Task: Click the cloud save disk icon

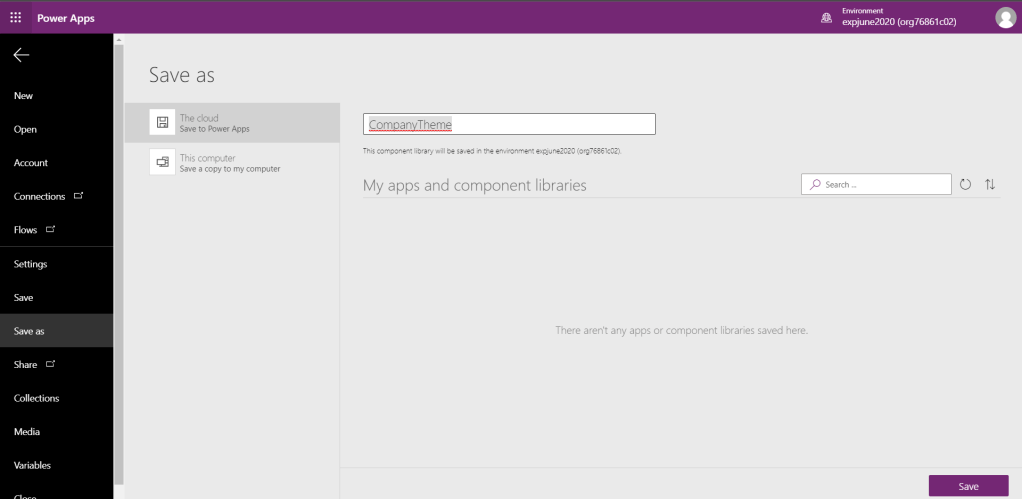Action: pyautogui.click(x=162, y=122)
